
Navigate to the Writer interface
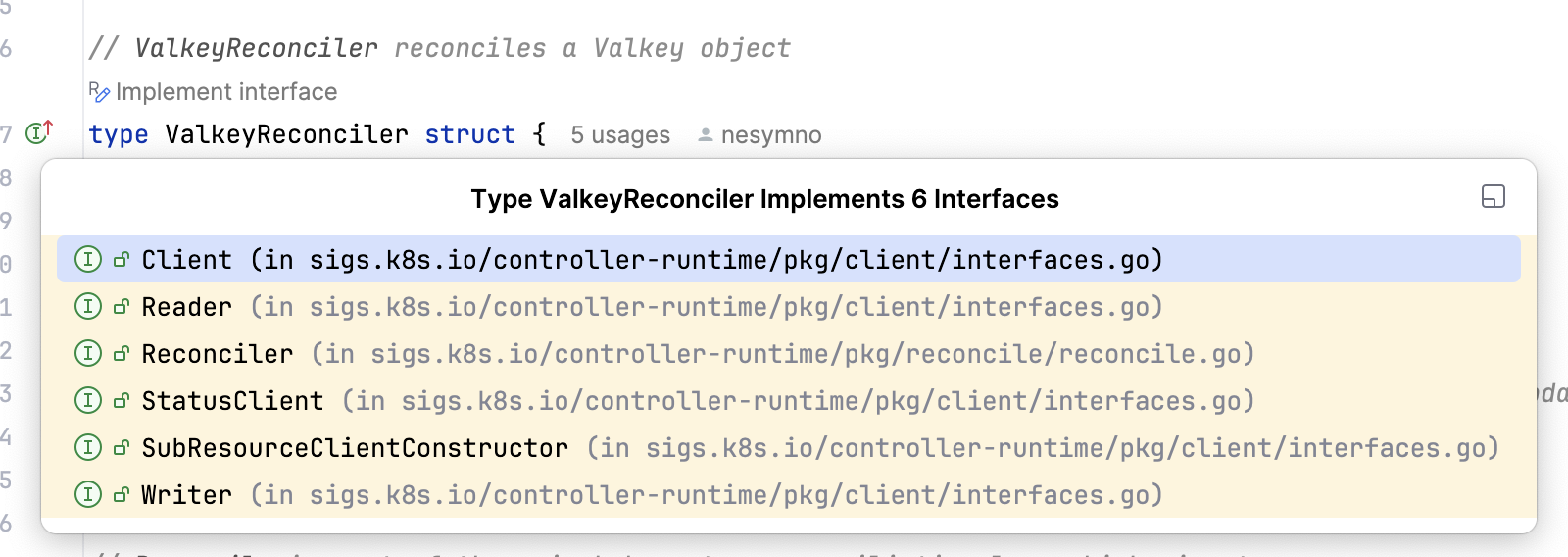[789, 495]
